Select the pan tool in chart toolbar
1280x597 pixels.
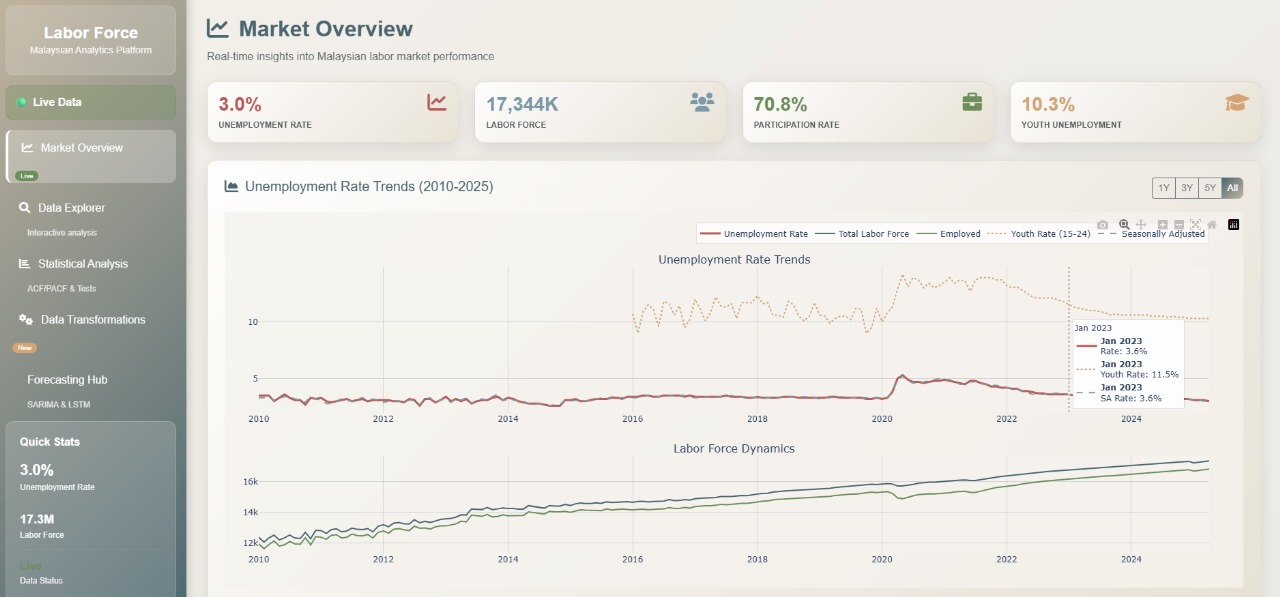(1141, 225)
